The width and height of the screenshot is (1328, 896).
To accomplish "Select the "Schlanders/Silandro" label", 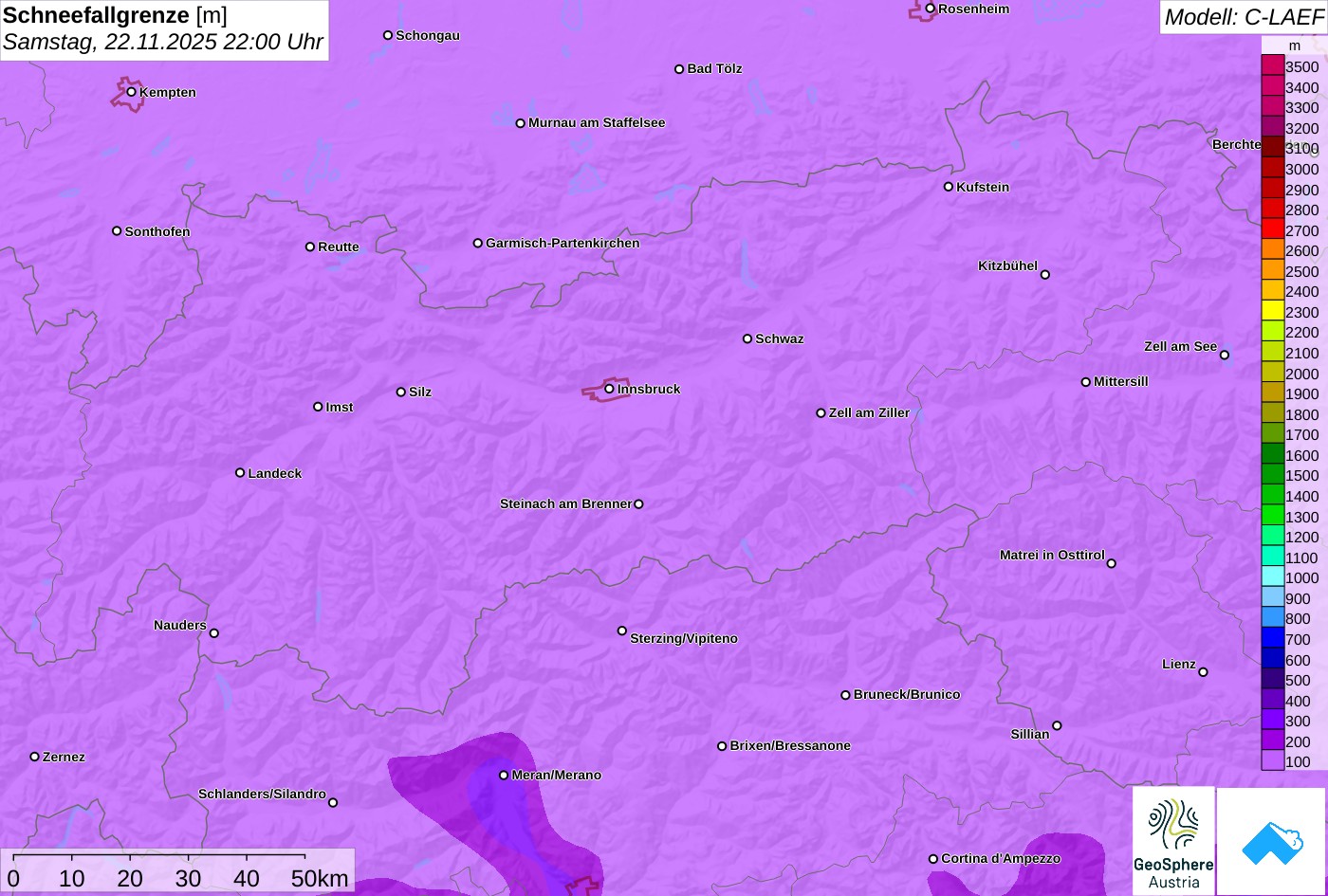I will (x=262, y=794).
